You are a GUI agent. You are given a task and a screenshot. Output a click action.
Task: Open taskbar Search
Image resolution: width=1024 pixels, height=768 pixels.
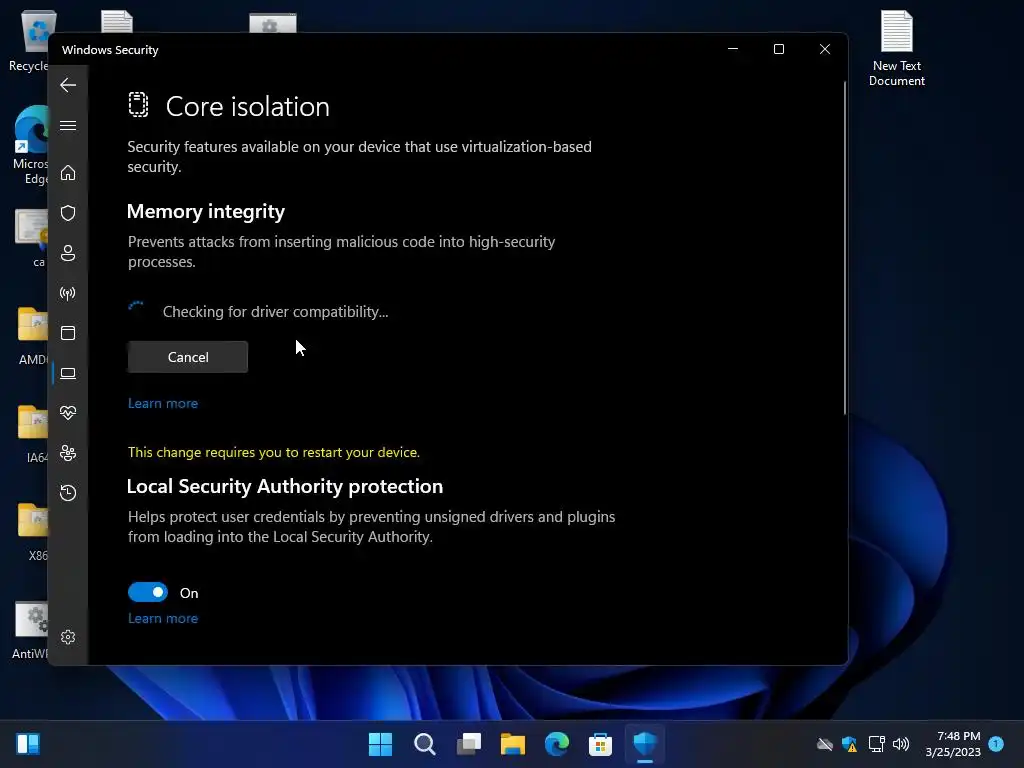click(x=424, y=744)
